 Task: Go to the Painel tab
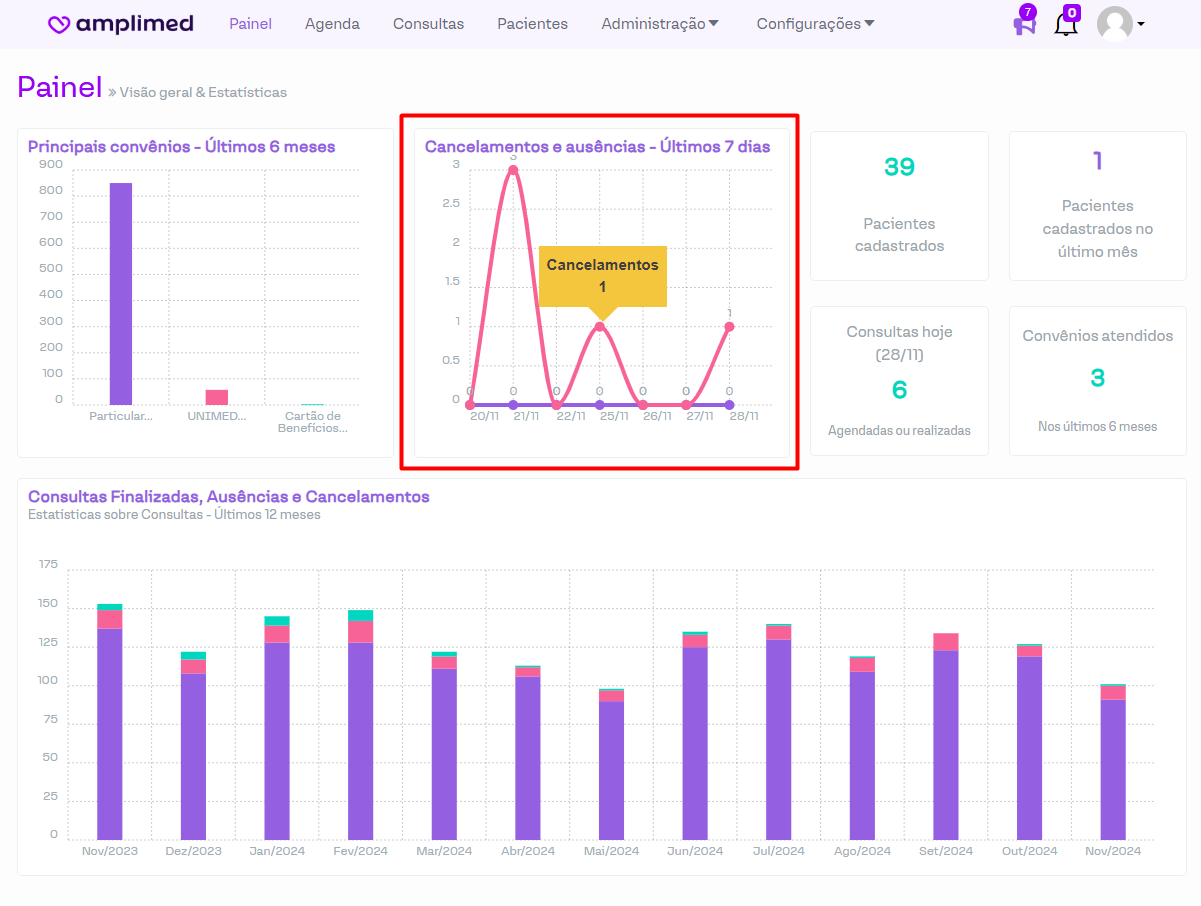250,24
